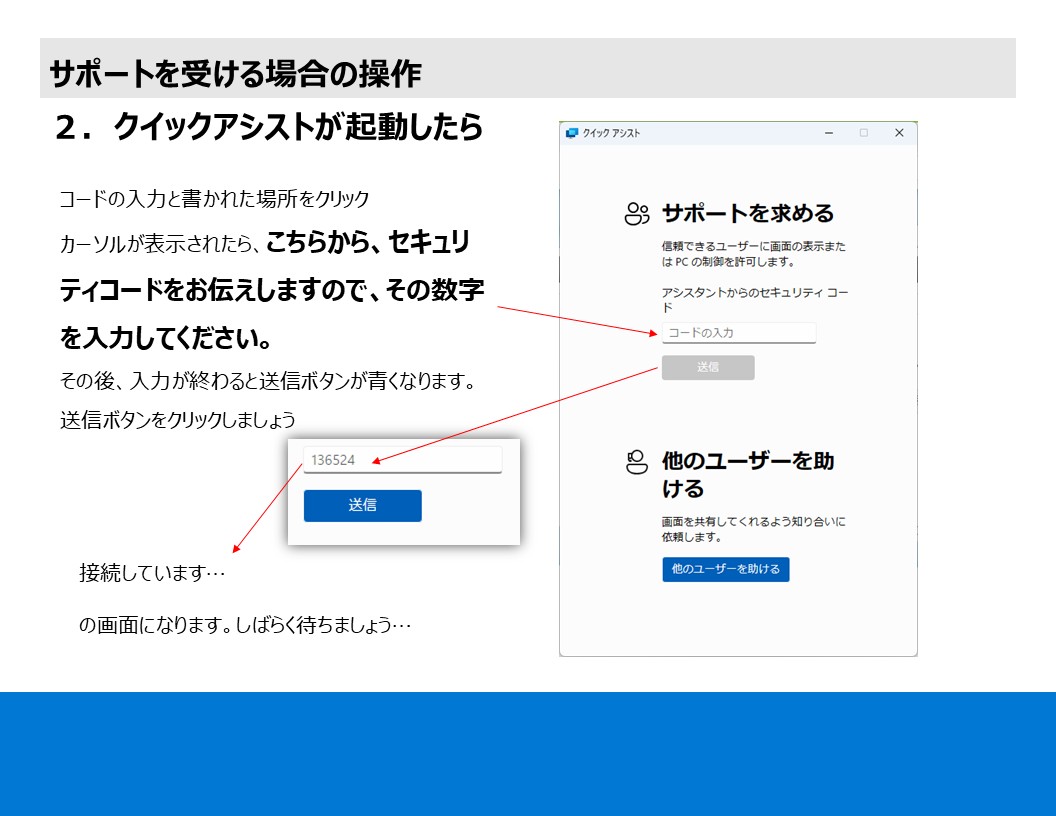Click the サポートを求める heading
Viewport: 1056px width, 816px height.
pyautogui.click(x=748, y=213)
